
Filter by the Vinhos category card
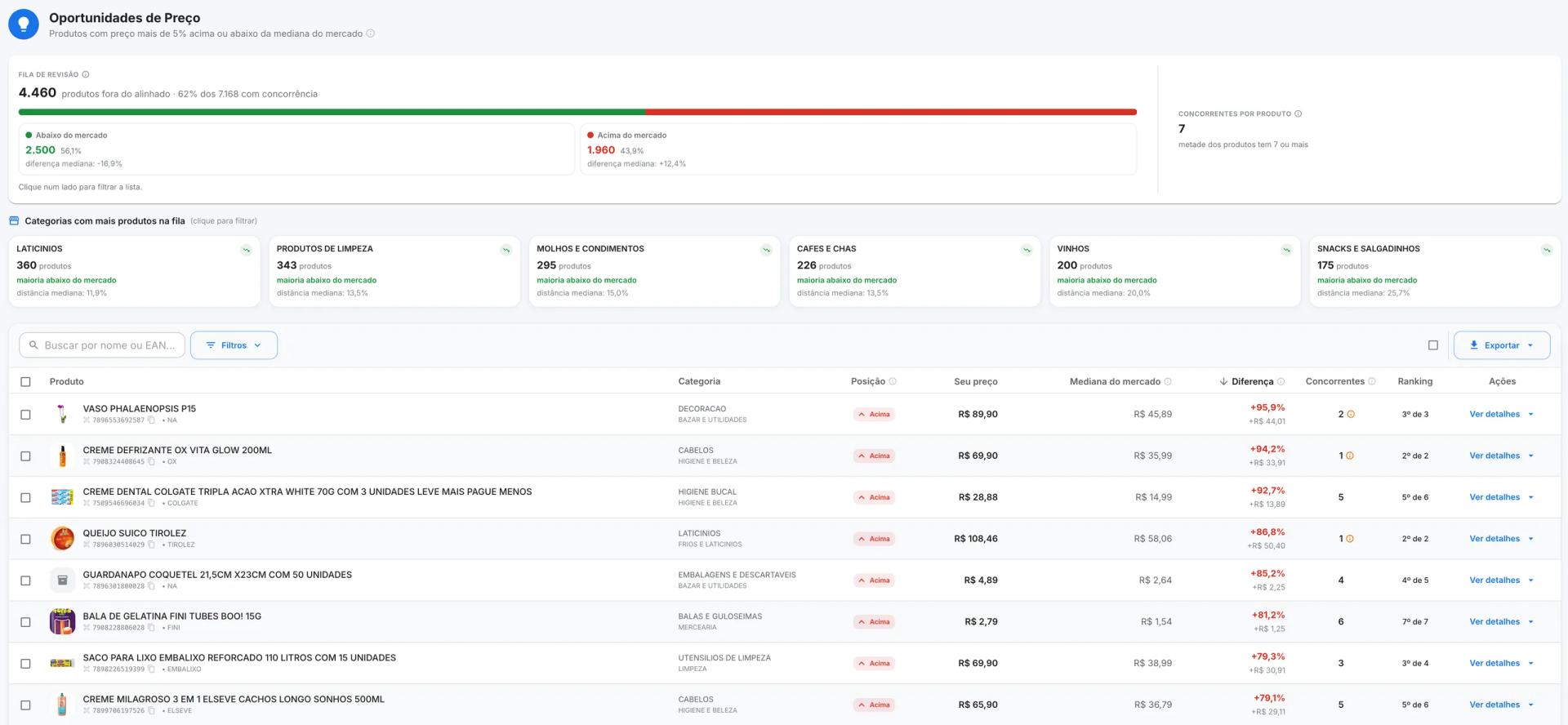pyautogui.click(x=1174, y=272)
